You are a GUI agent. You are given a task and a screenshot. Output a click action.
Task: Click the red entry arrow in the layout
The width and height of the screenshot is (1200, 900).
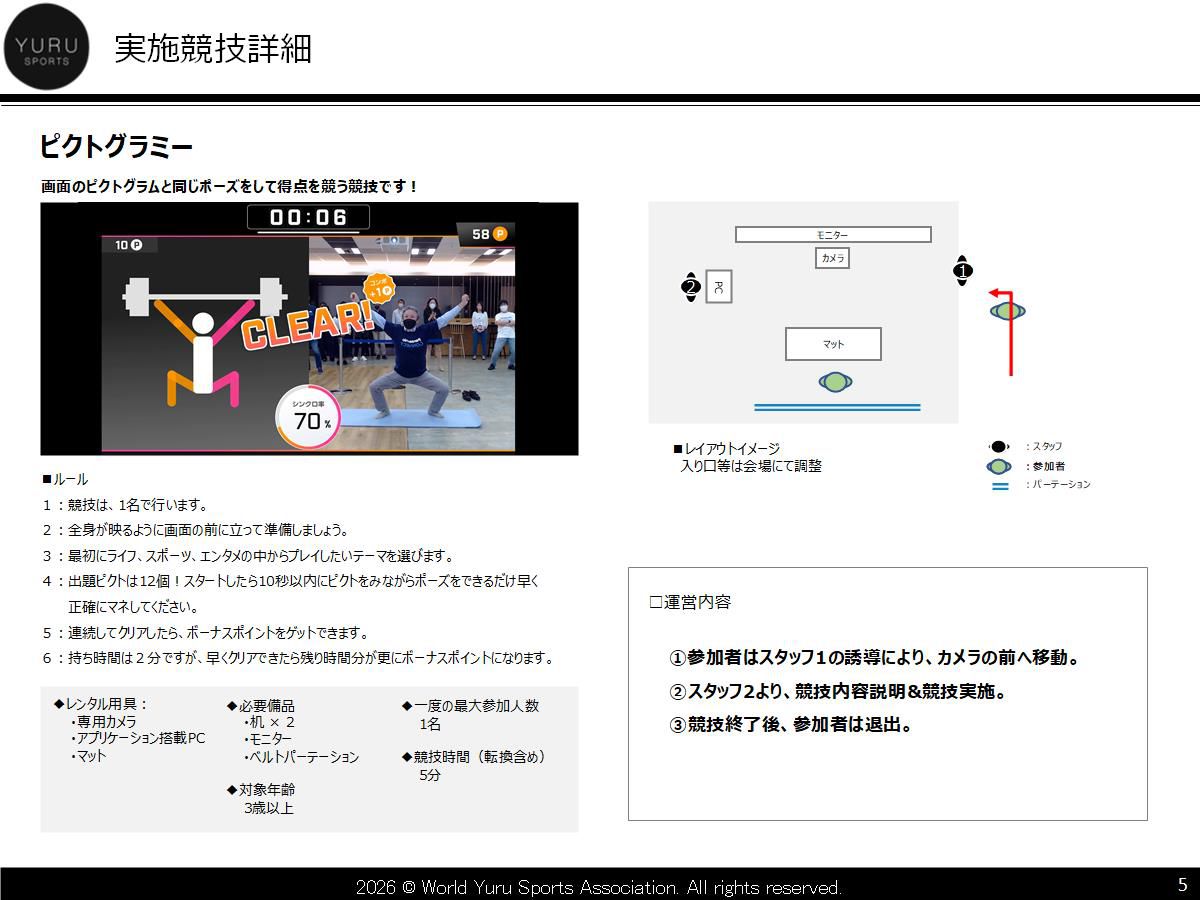coord(1002,332)
